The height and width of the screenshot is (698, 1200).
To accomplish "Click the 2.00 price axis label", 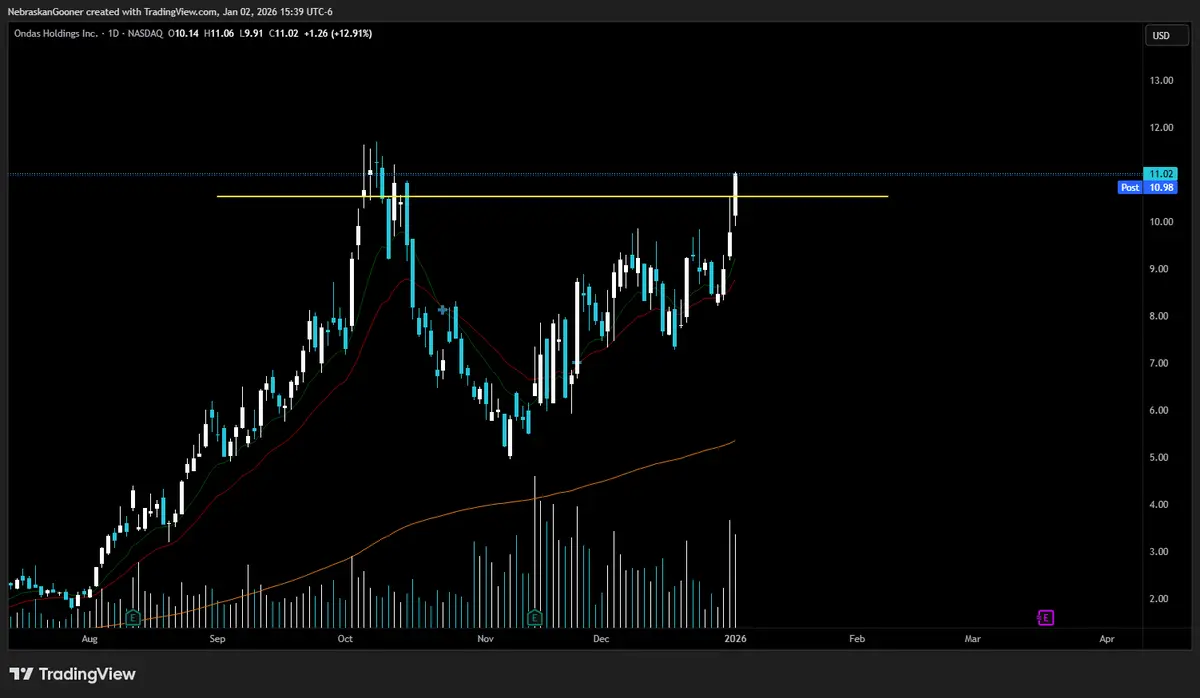I will tap(1160, 598).
